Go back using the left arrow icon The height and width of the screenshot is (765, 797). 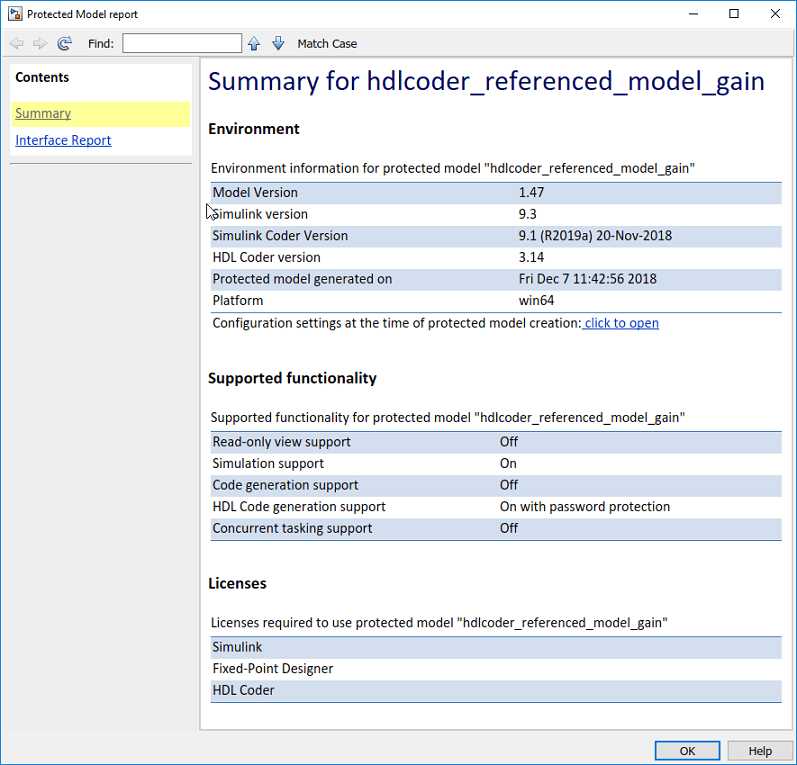(16, 44)
